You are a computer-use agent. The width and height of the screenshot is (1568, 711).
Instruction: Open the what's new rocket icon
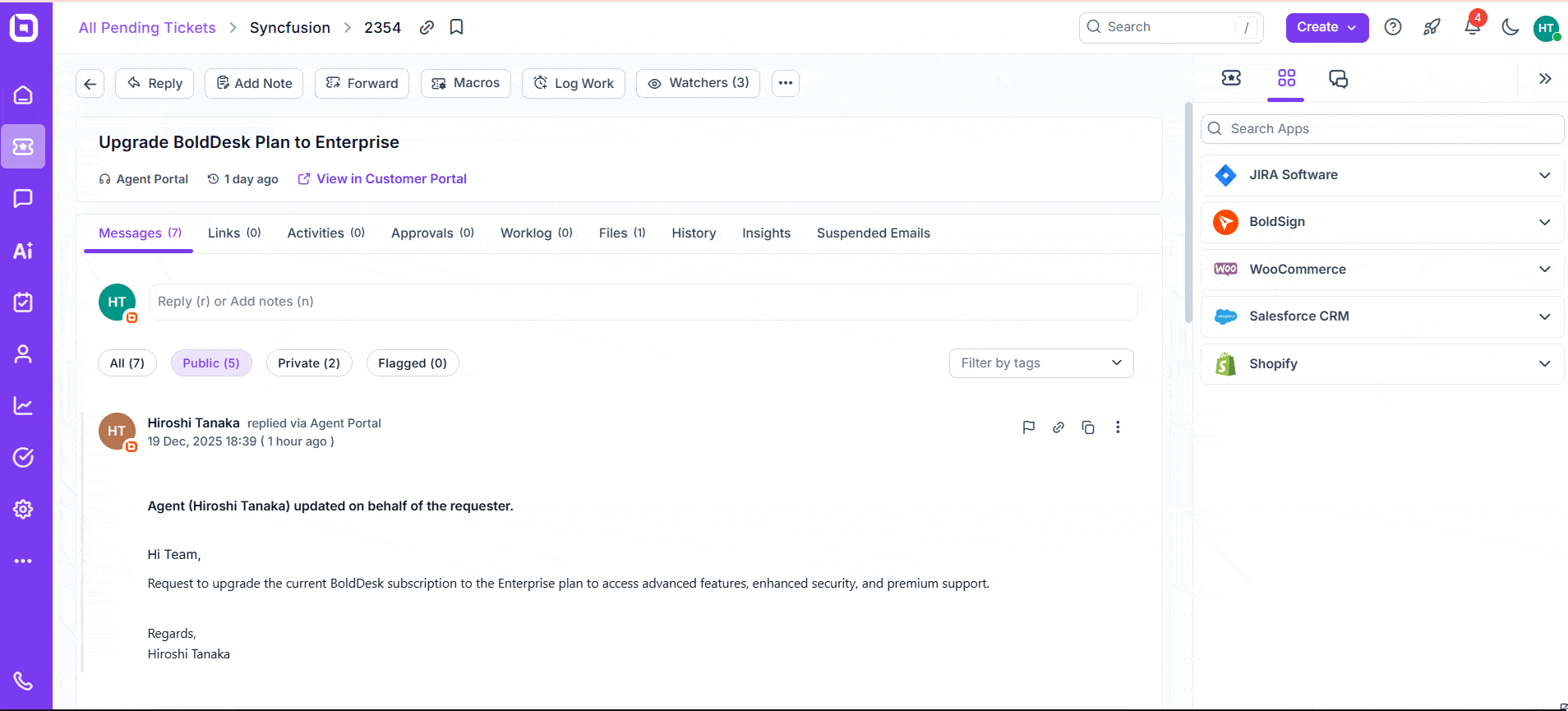click(x=1432, y=27)
